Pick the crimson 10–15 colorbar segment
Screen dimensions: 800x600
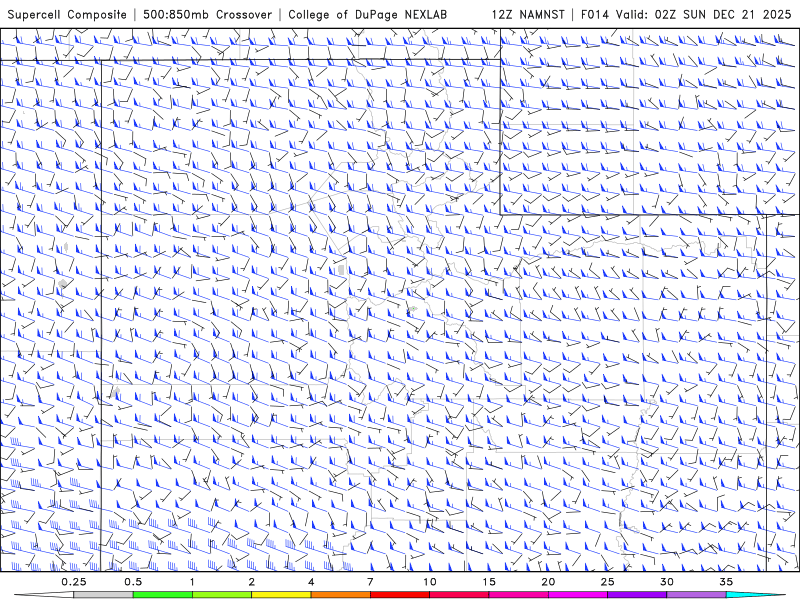pyautogui.click(x=459, y=595)
